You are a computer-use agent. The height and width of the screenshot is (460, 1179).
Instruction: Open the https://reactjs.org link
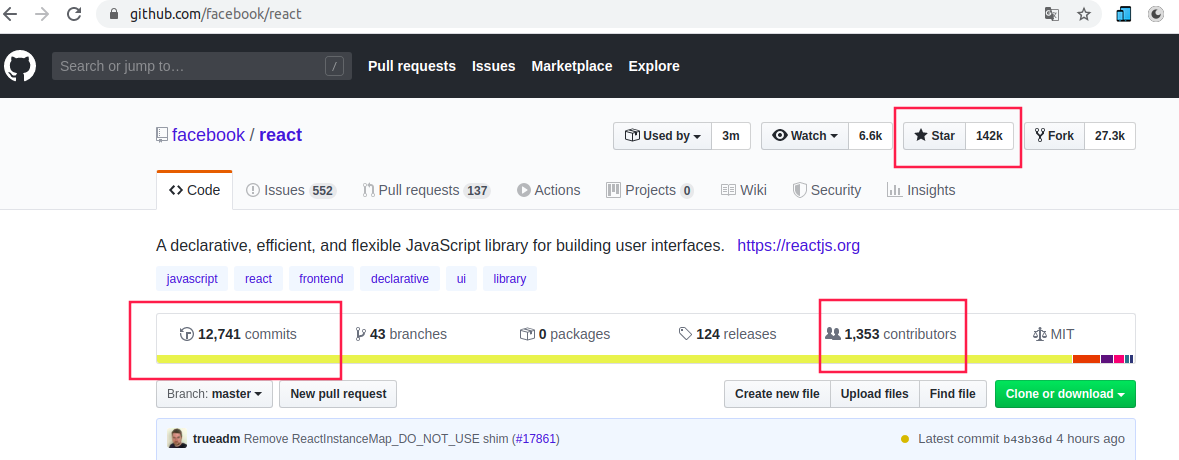pyautogui.click(x=799, y=246)
